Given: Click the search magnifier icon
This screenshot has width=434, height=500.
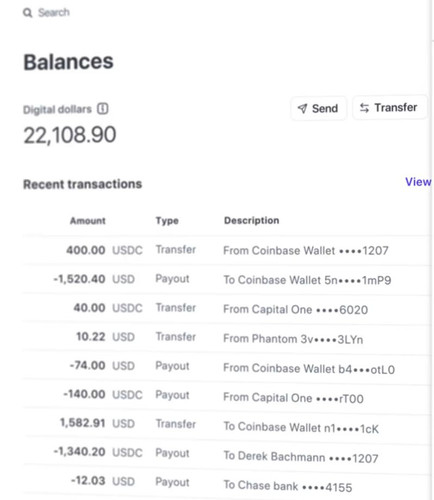Looking at the screenshot, I should (x=27, y=13).
